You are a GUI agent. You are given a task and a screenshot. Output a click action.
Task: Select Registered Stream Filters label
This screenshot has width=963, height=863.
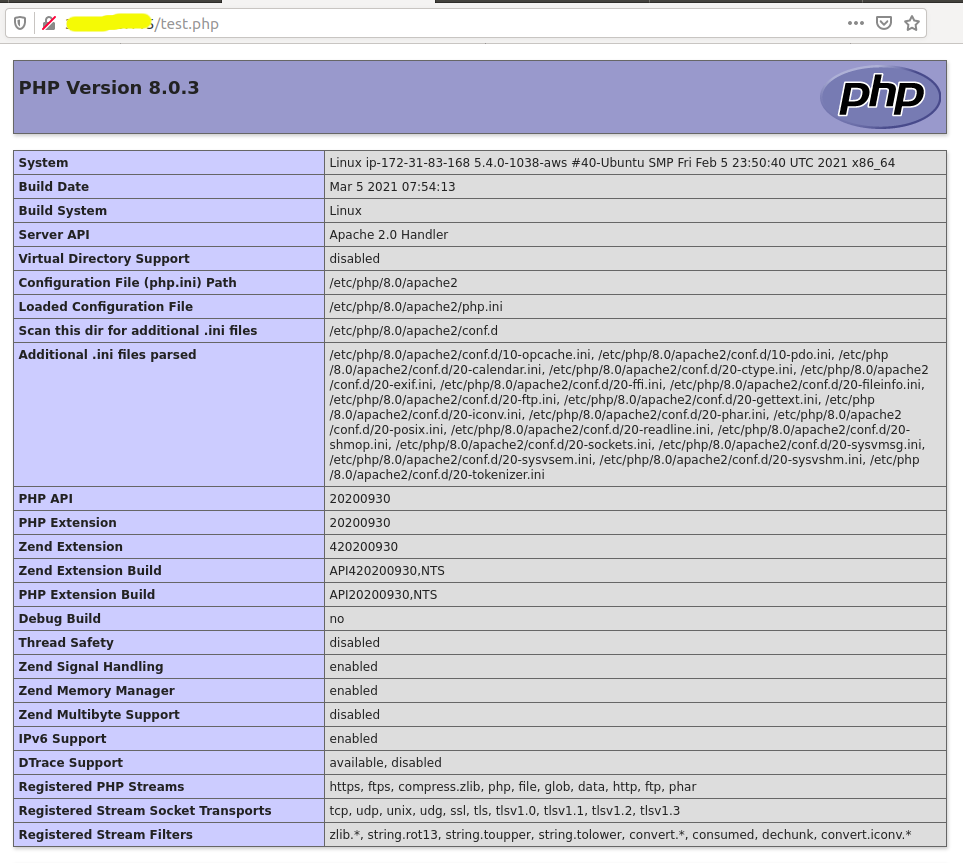(106, 834)
